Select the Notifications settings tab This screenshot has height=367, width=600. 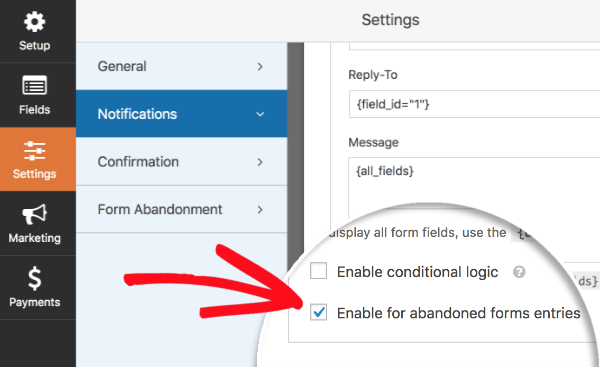pos(181,114)
